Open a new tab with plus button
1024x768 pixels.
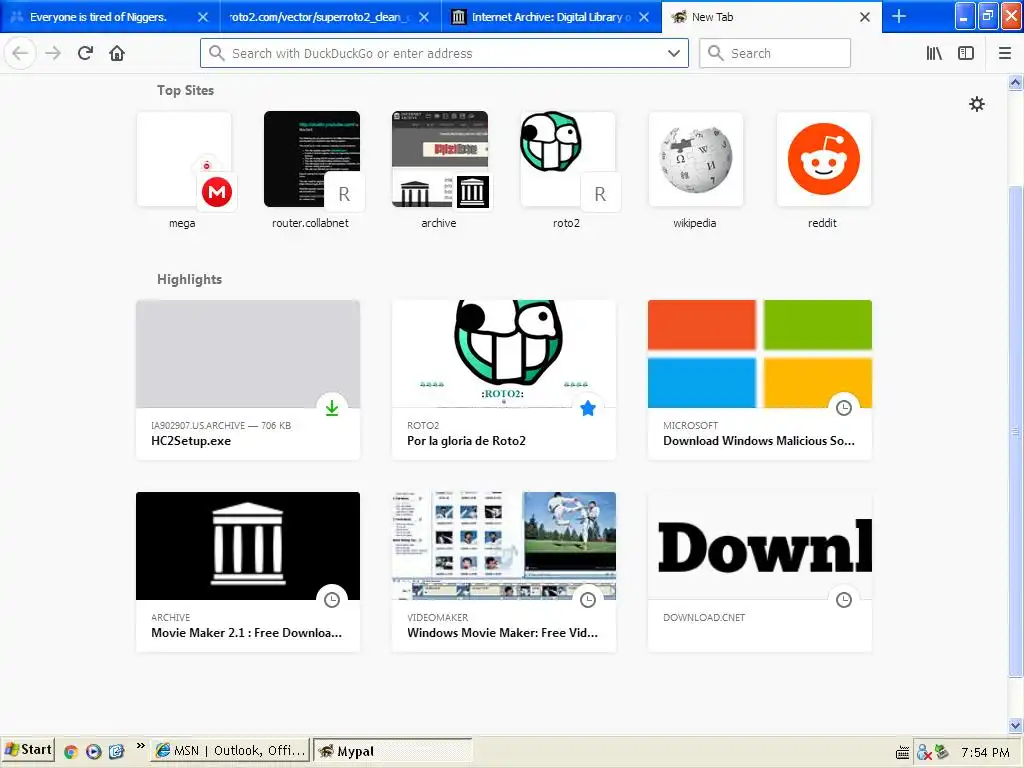tap(899, 16)
